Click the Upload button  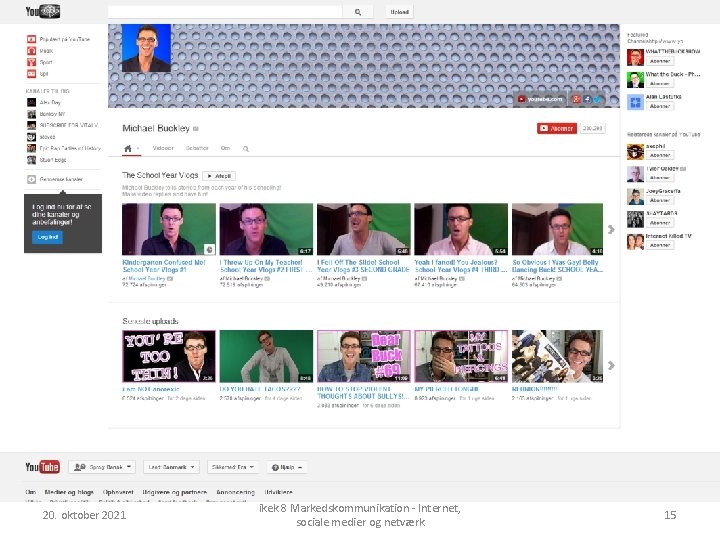point(399,12)
